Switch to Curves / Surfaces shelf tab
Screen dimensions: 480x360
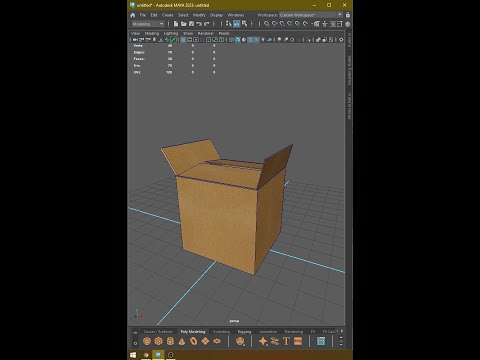click(x=158, y=332)
